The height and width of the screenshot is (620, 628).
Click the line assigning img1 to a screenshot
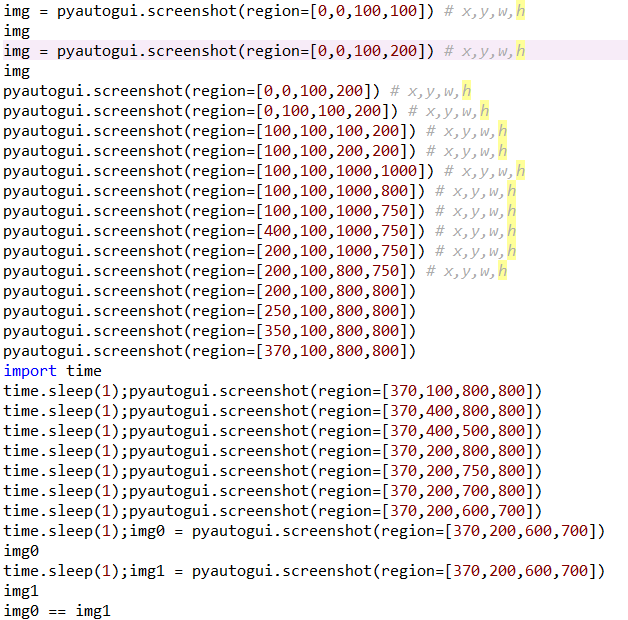(x=304, y=571)
